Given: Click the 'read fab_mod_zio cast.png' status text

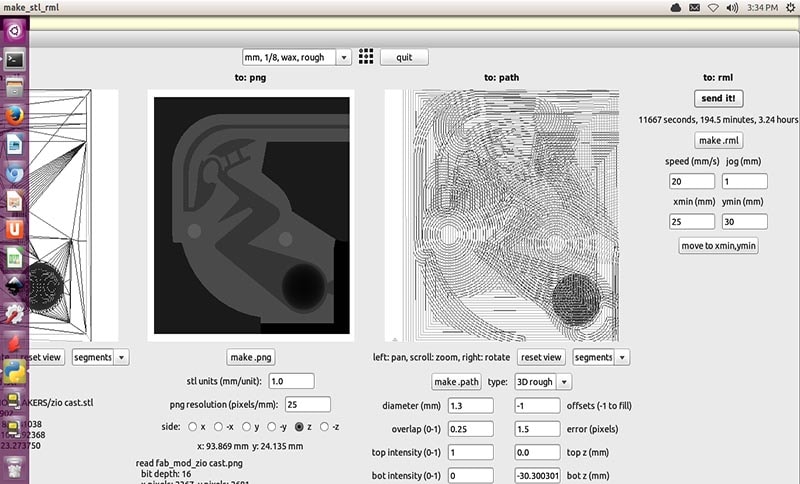Looking at the screenshot, I should coord(189,463).
